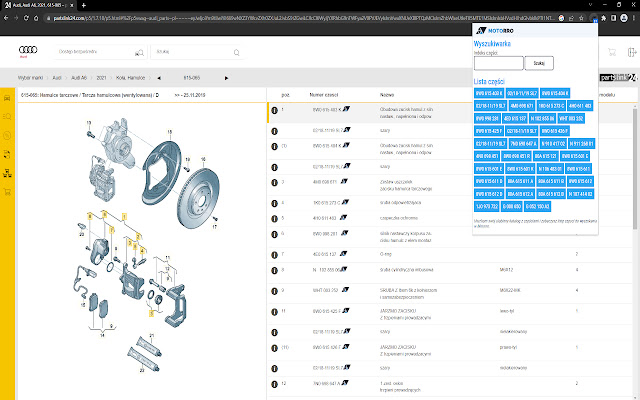Click Motorro icon next to 4M0 698 671
640x400 pixels.
344,181
